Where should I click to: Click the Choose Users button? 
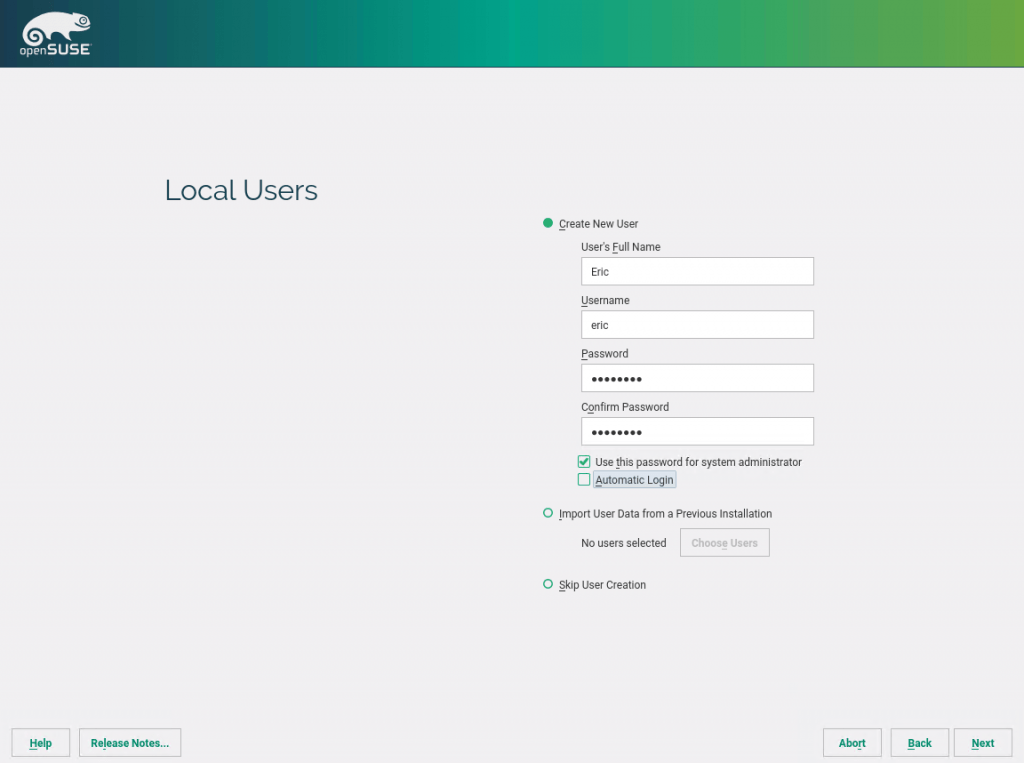coord(724,542)
